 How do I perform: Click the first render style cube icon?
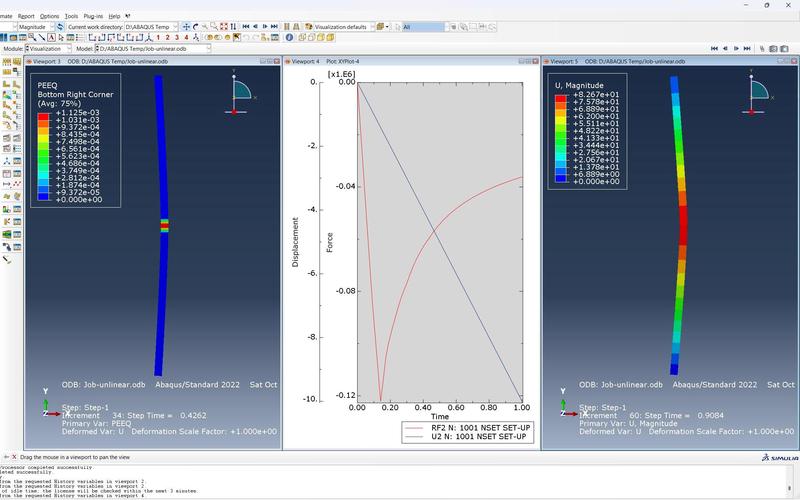coord(302,37)
